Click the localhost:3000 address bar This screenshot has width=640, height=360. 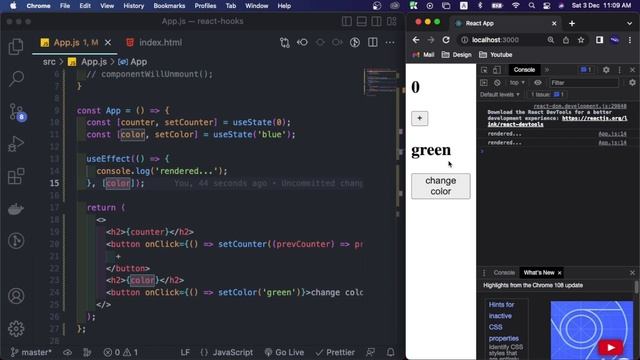point(495,40)
